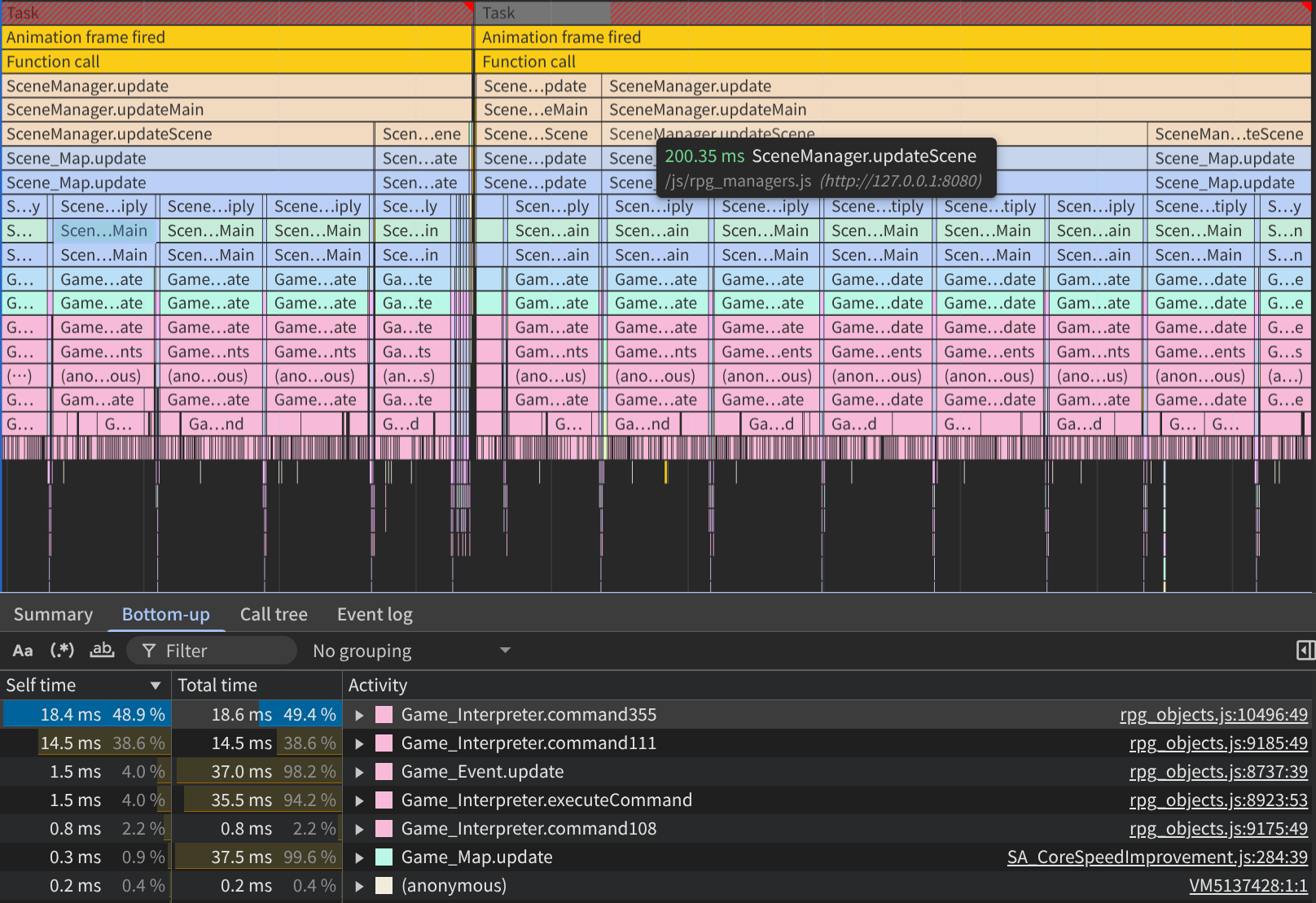Sort by Self time column header
This screenshot has height=903, width=1316.
pos(85,685)
